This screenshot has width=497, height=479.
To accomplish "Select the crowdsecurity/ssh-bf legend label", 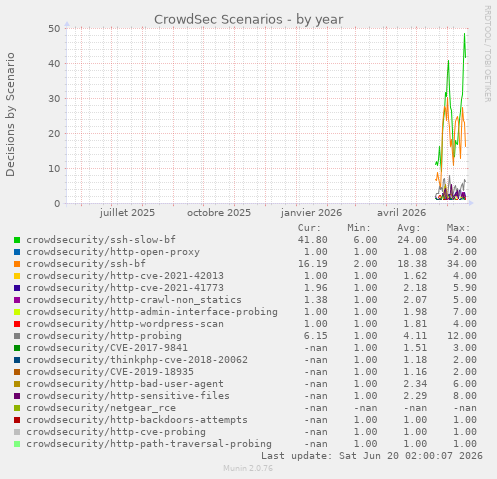I will tap(86, 264).
